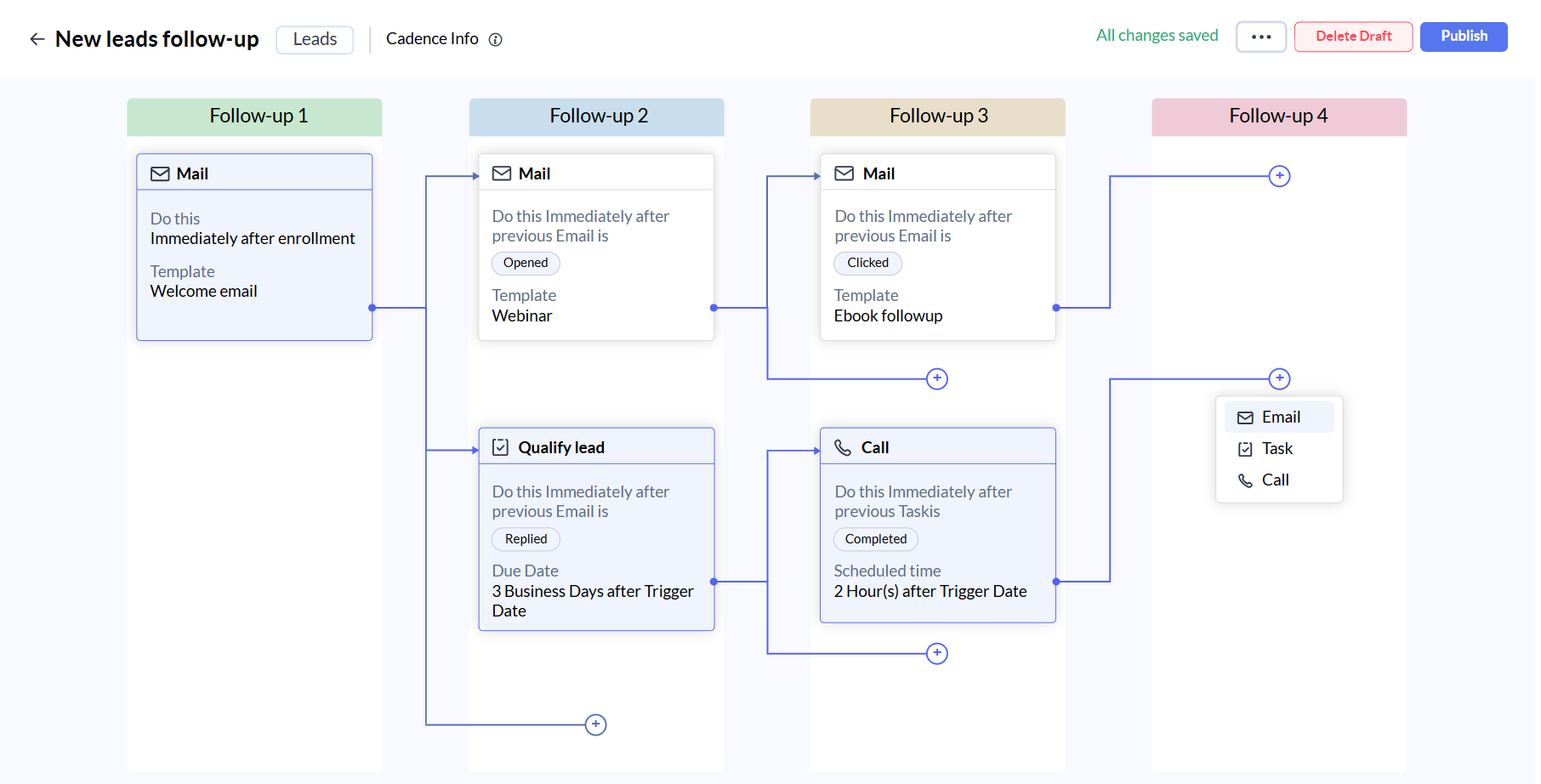Click '2 Hour(s) after Trigger Date' text
1541x784 pixels.
pos(930,591)
